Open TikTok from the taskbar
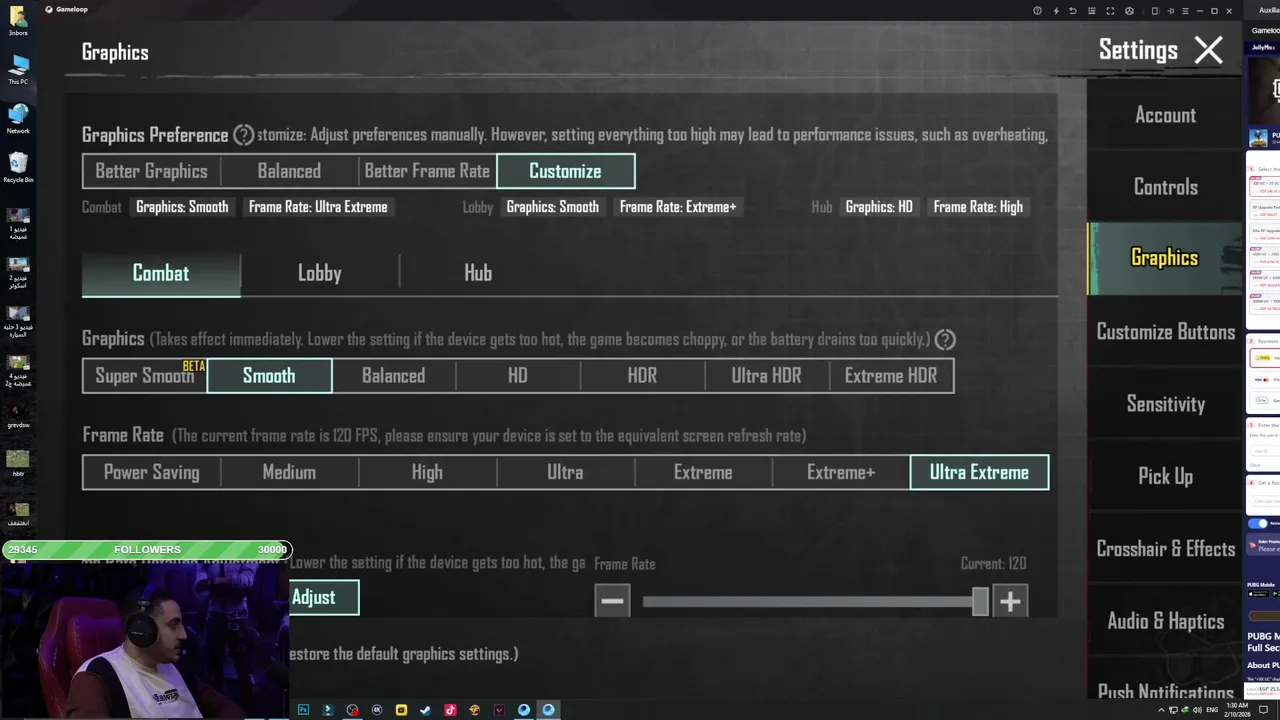 [450, 710]
